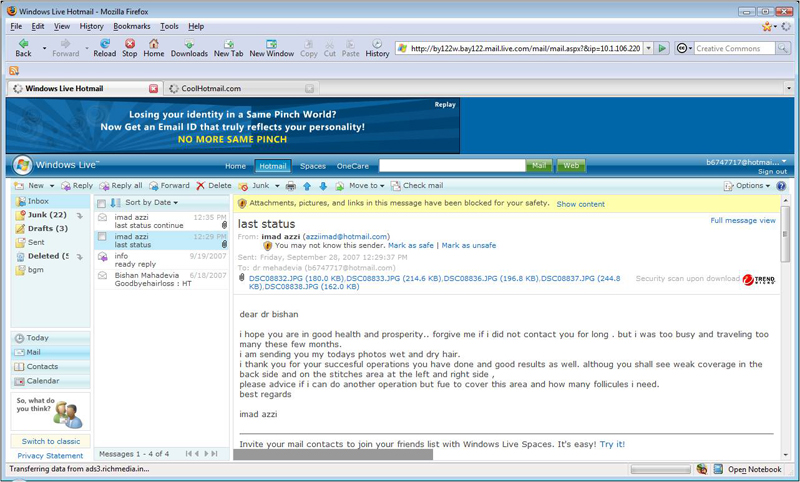
Task: Expand the Sort by Date dropdown
Action: [150, 203]
